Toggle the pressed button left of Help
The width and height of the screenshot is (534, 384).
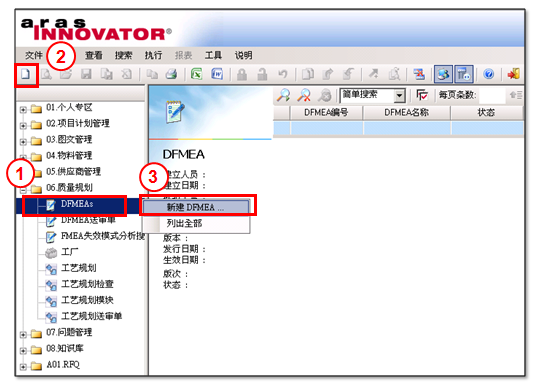click(x=464, y=74)
